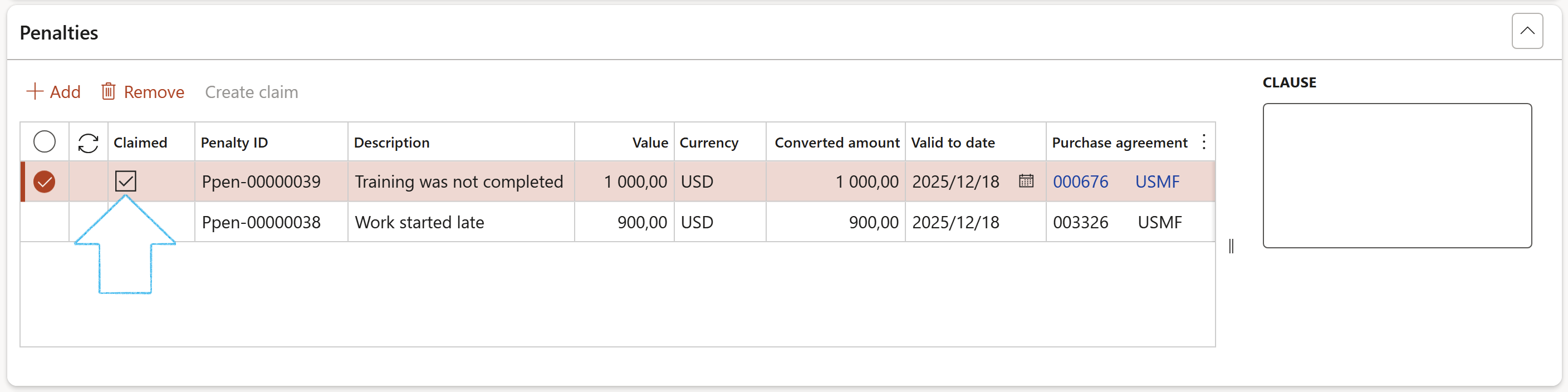Open the grid column options menu
The width and height of the screenshot is (1568, 392).
coord(1203,143)
